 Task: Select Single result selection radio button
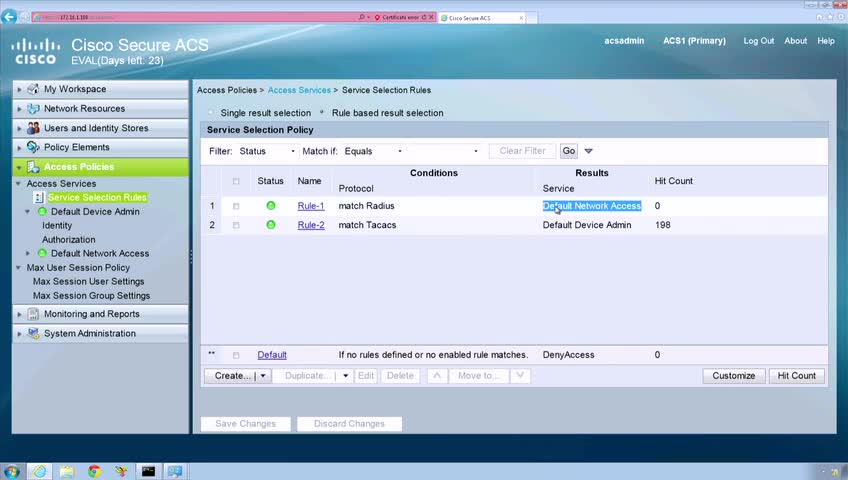tap(211, 113)
